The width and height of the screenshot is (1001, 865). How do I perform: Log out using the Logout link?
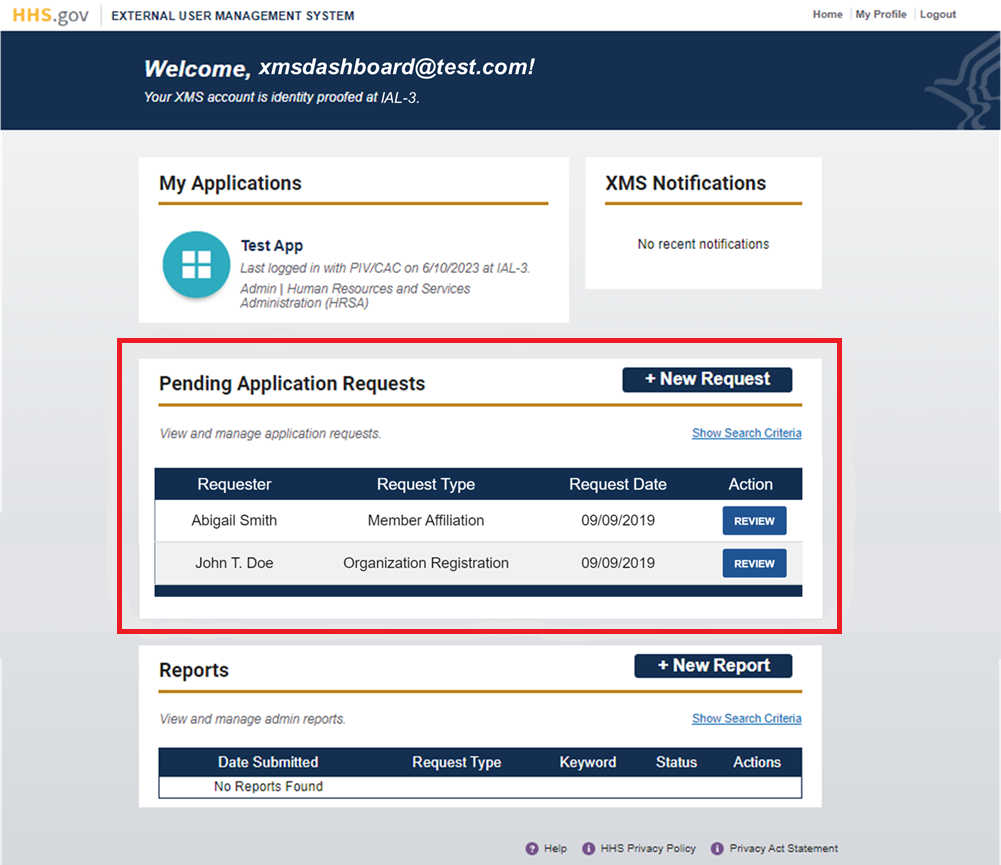[938, 14]
